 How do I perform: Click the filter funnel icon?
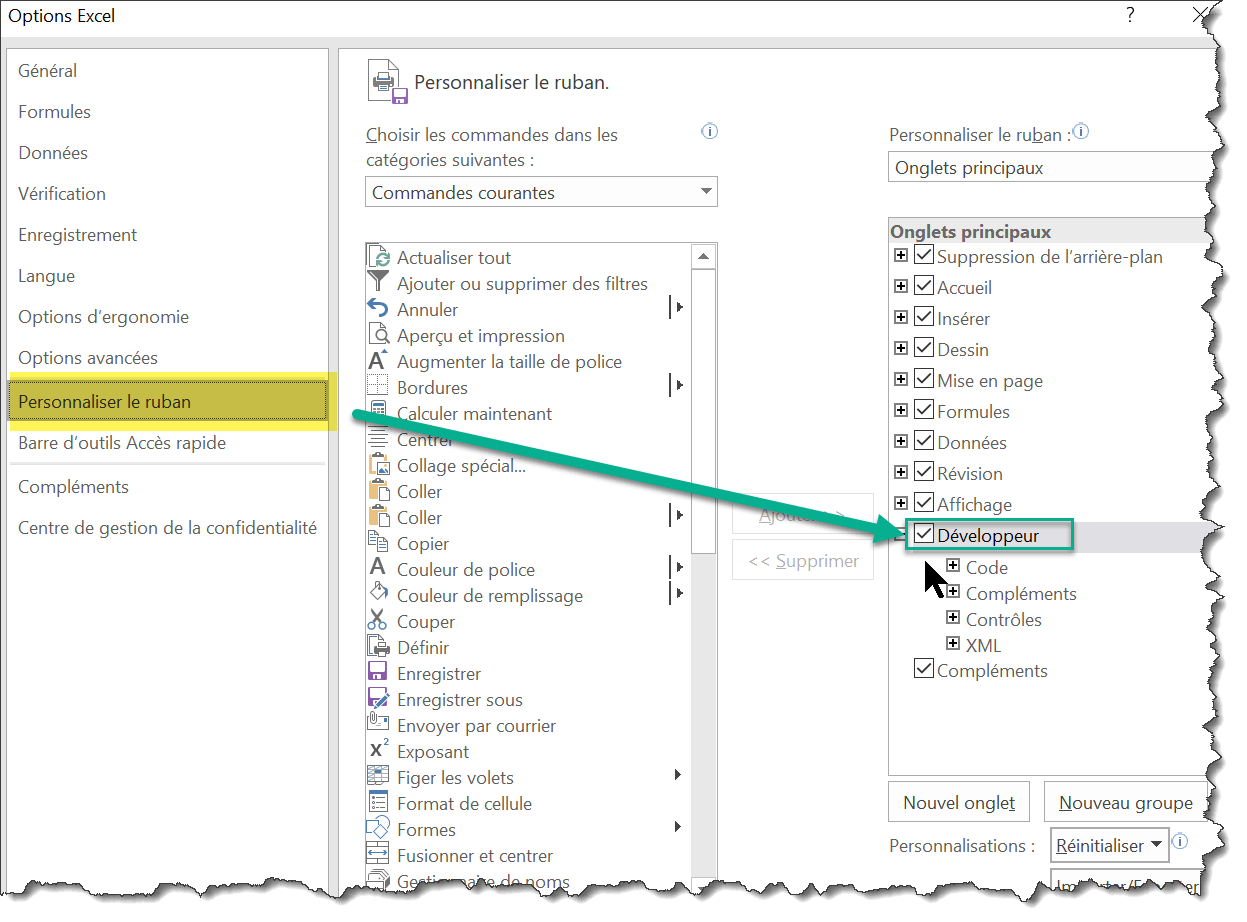click(378, 283)
